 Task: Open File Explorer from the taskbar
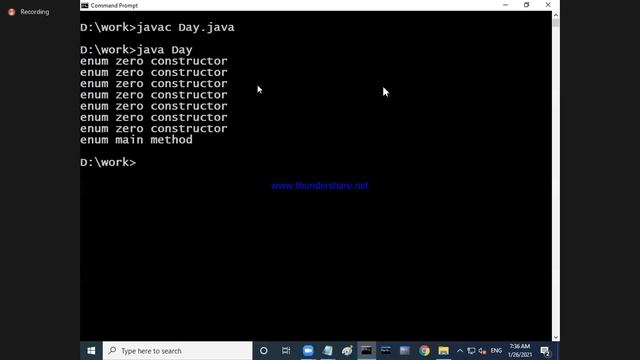443,351
